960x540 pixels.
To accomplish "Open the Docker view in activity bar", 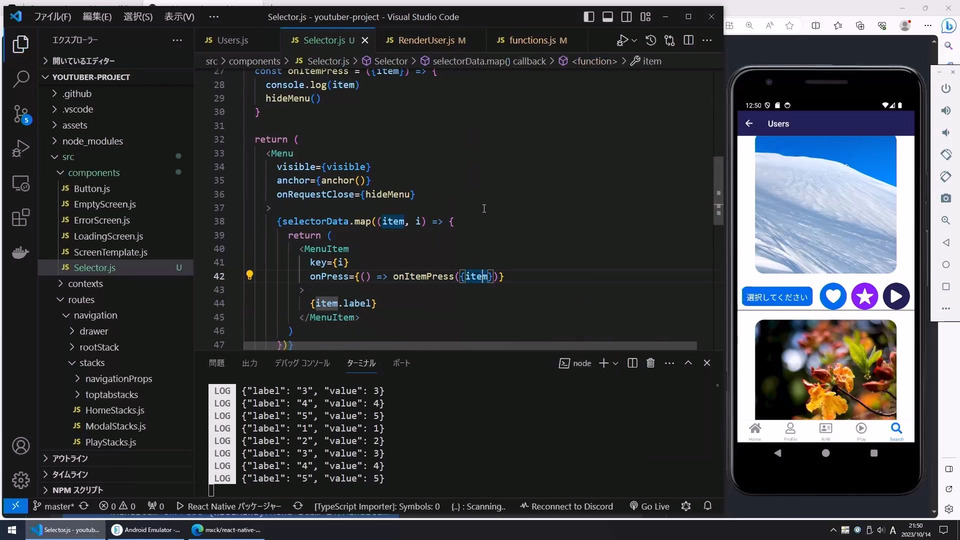I will coord(21,252).
